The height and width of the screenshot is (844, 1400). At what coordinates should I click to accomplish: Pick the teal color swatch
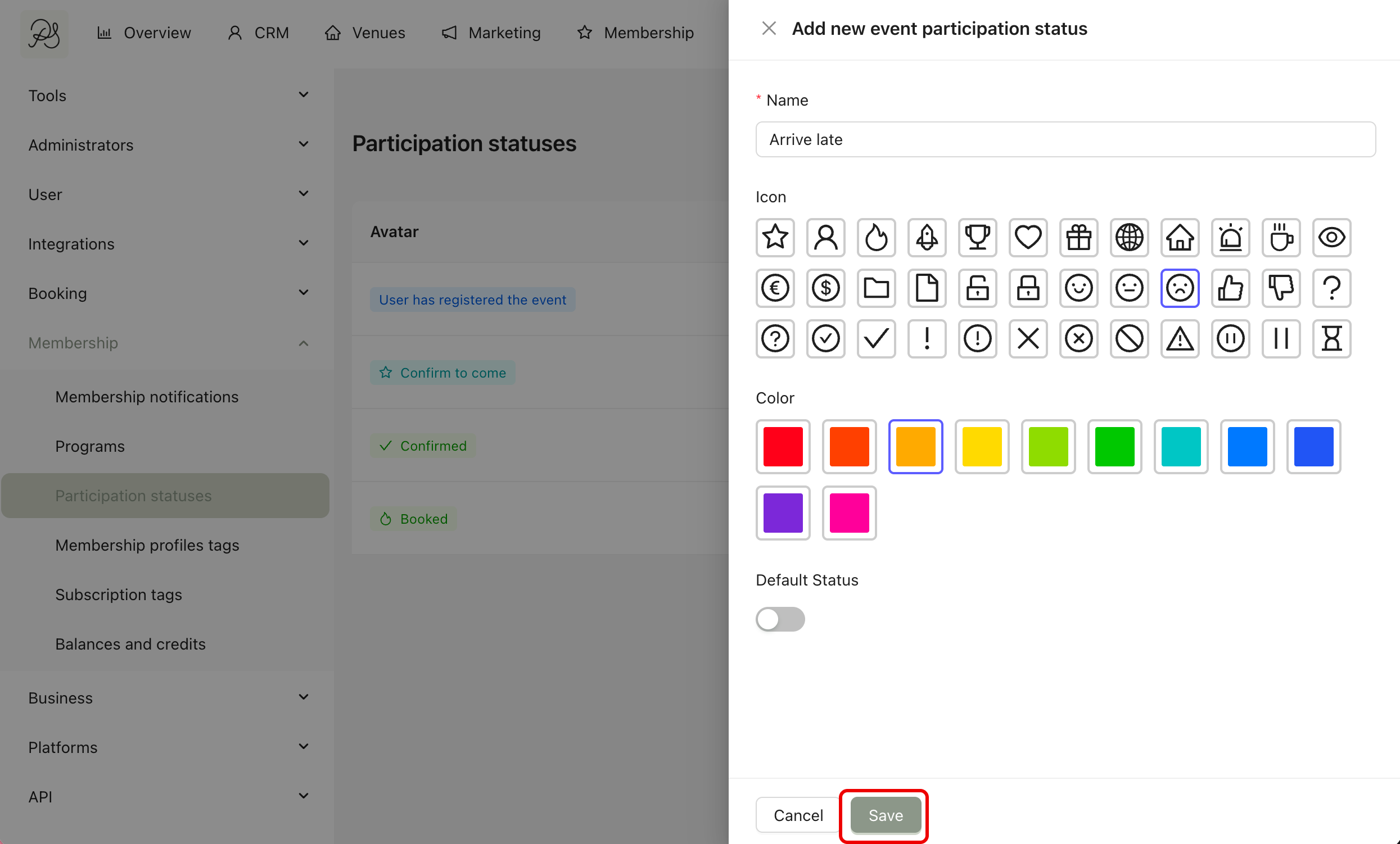coord(1180,446)
